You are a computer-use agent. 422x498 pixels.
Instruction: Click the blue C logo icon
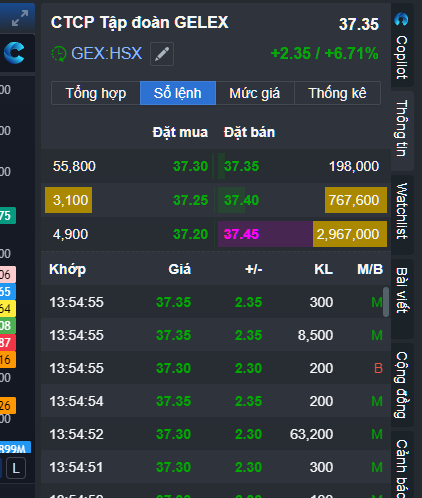14,53
